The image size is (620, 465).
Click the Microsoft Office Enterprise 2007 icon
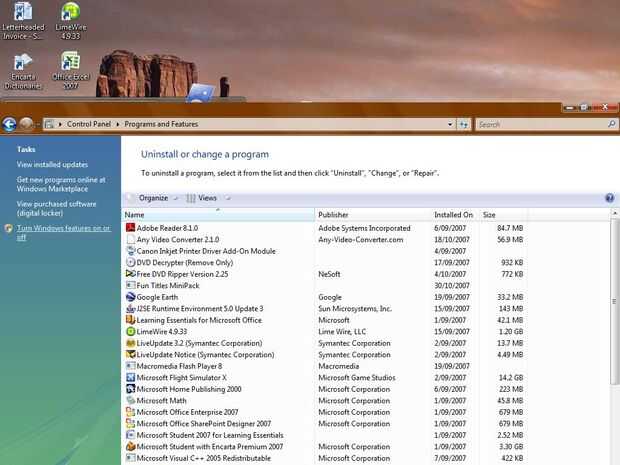[130, 412]
